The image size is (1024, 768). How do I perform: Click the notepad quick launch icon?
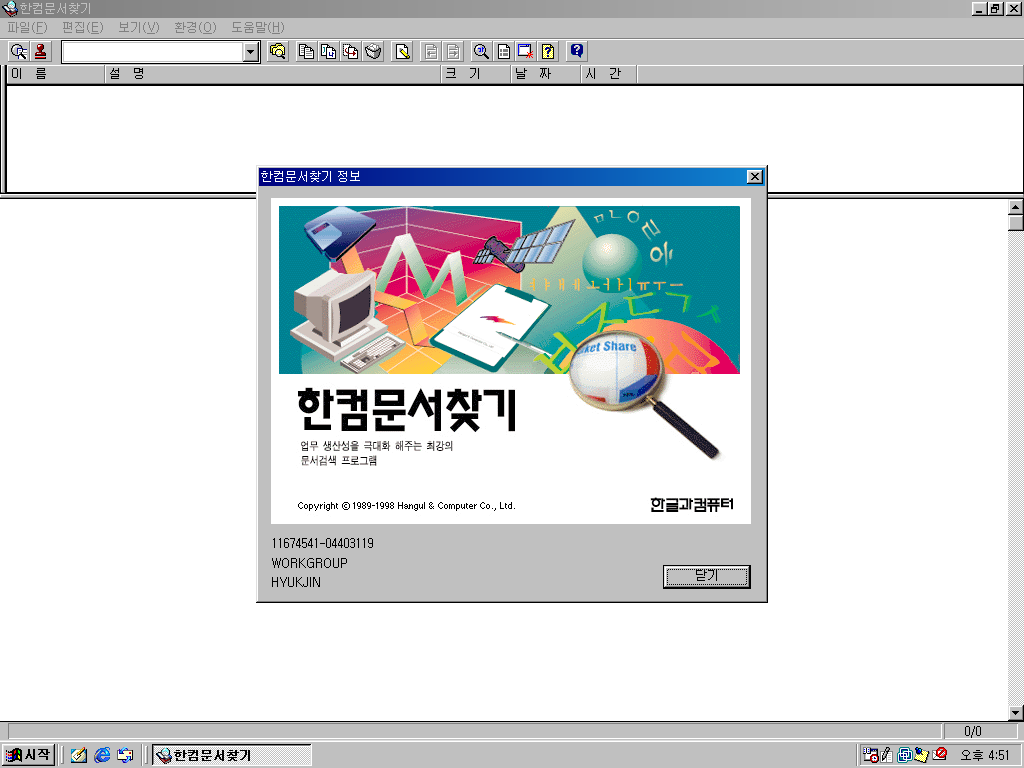coord(79,755)
